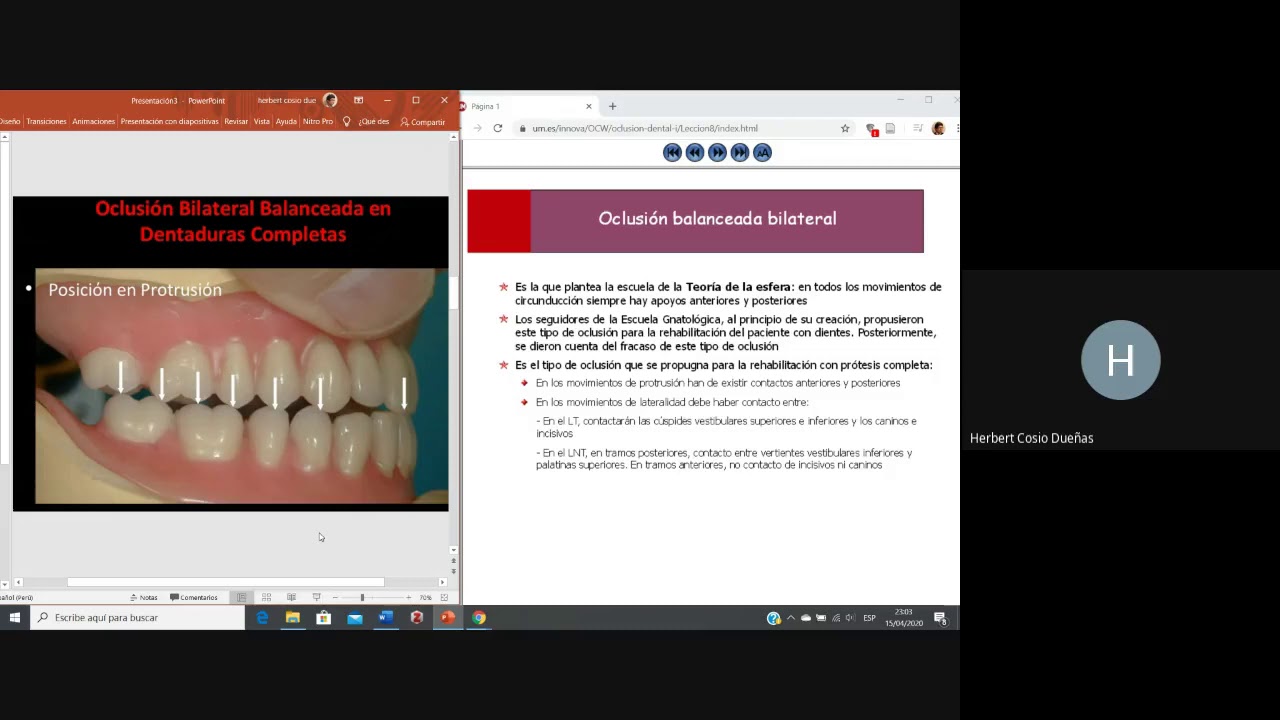
Task: Click the PowerPoint zoom slider handle
Action: click(x=362, y=597)
